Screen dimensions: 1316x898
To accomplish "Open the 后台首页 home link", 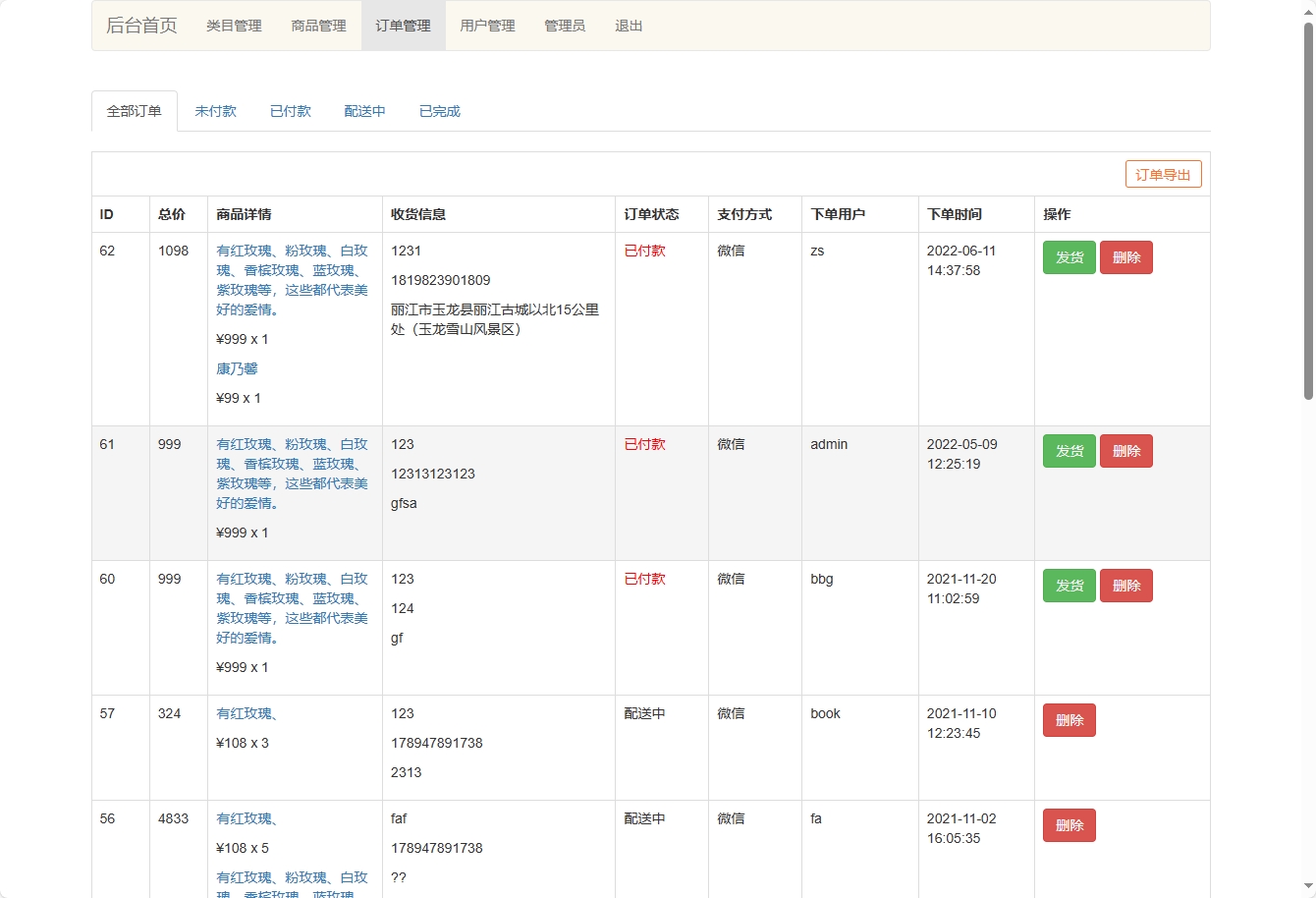I will (x=141, y=26).
